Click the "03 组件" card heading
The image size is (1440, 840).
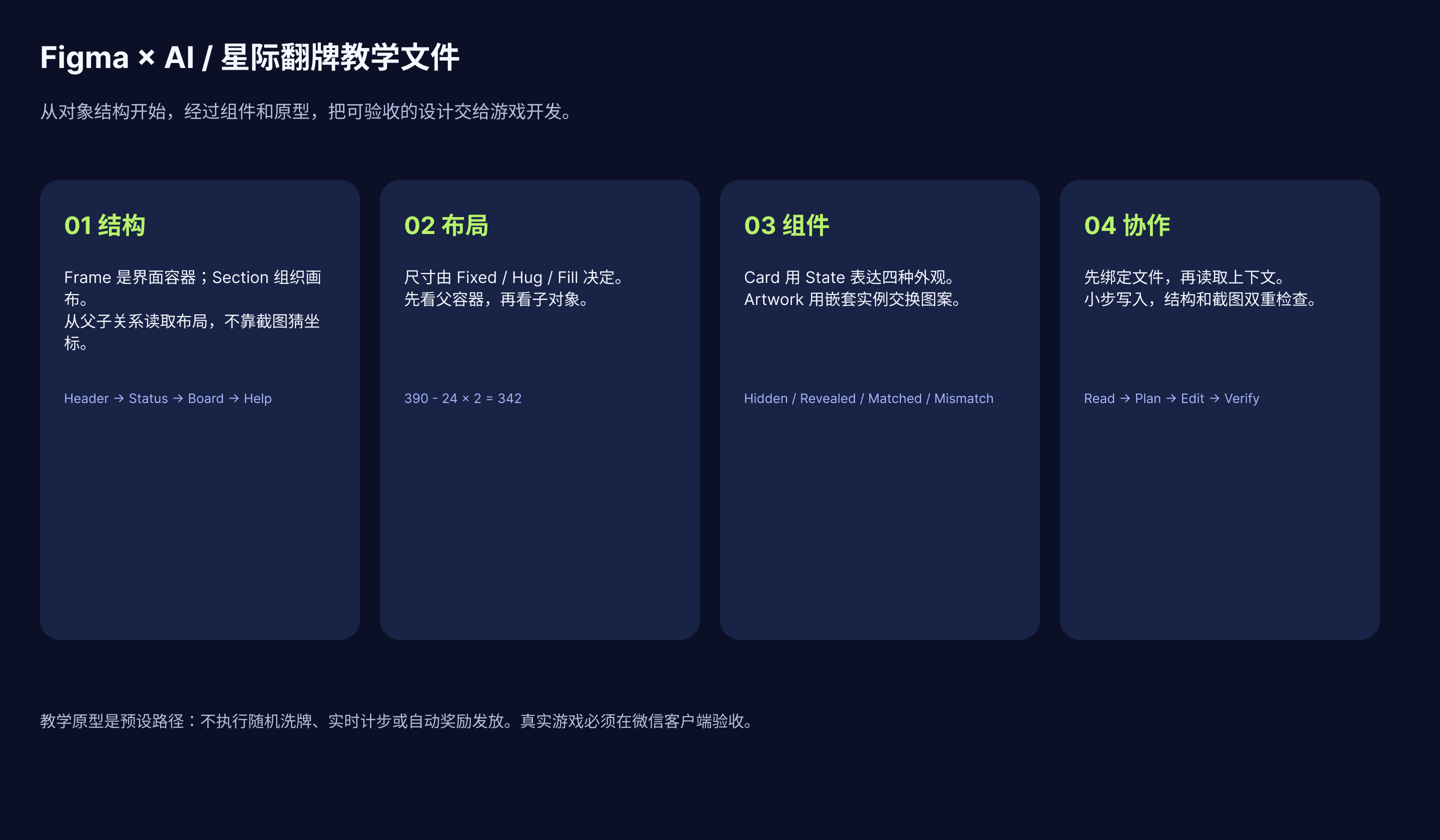(x=786, y=225)
